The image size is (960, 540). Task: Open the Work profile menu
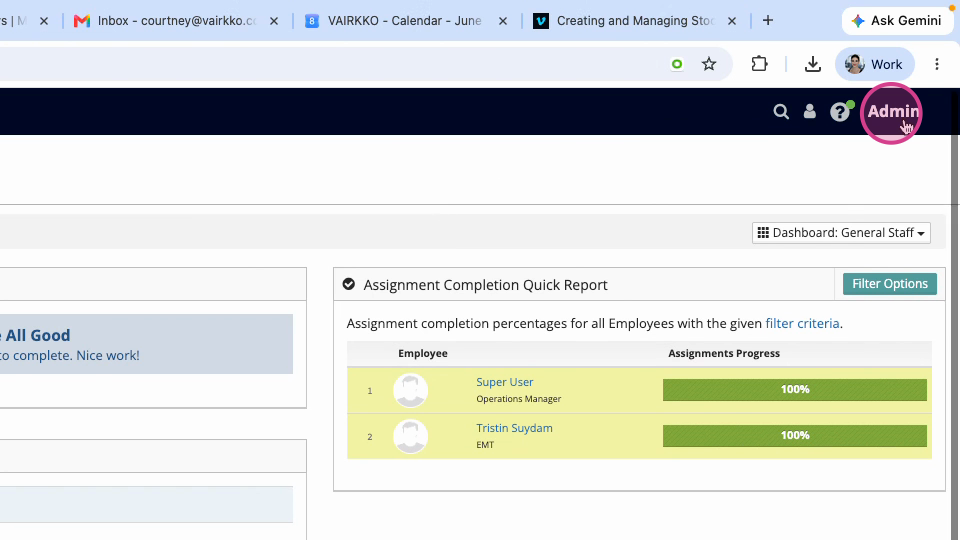874,64
